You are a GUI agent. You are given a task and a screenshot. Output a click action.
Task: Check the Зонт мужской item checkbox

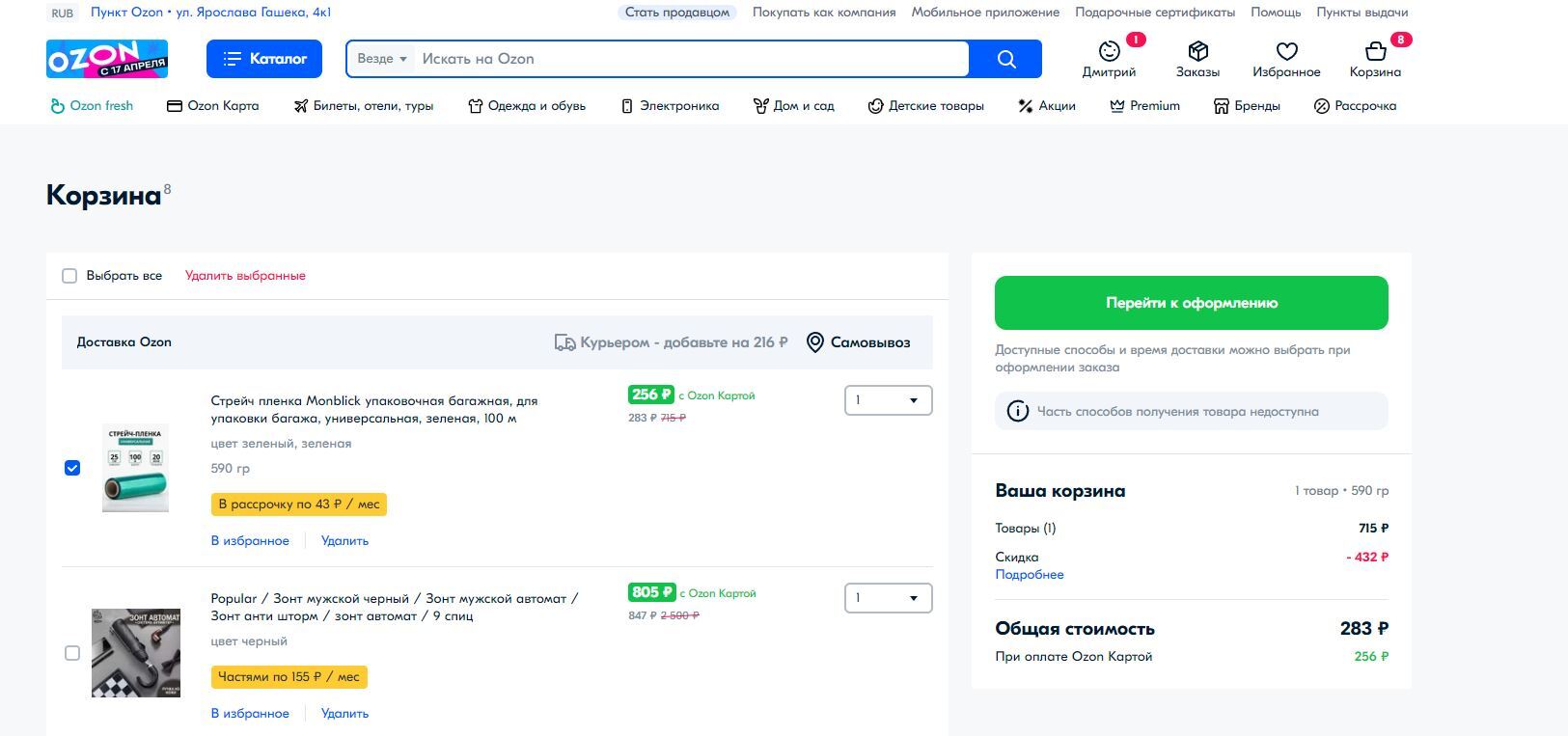point(72,653)
